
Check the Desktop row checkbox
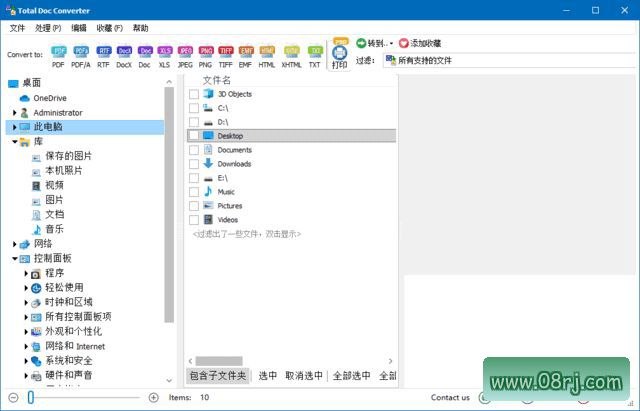[x=194, y=136]
